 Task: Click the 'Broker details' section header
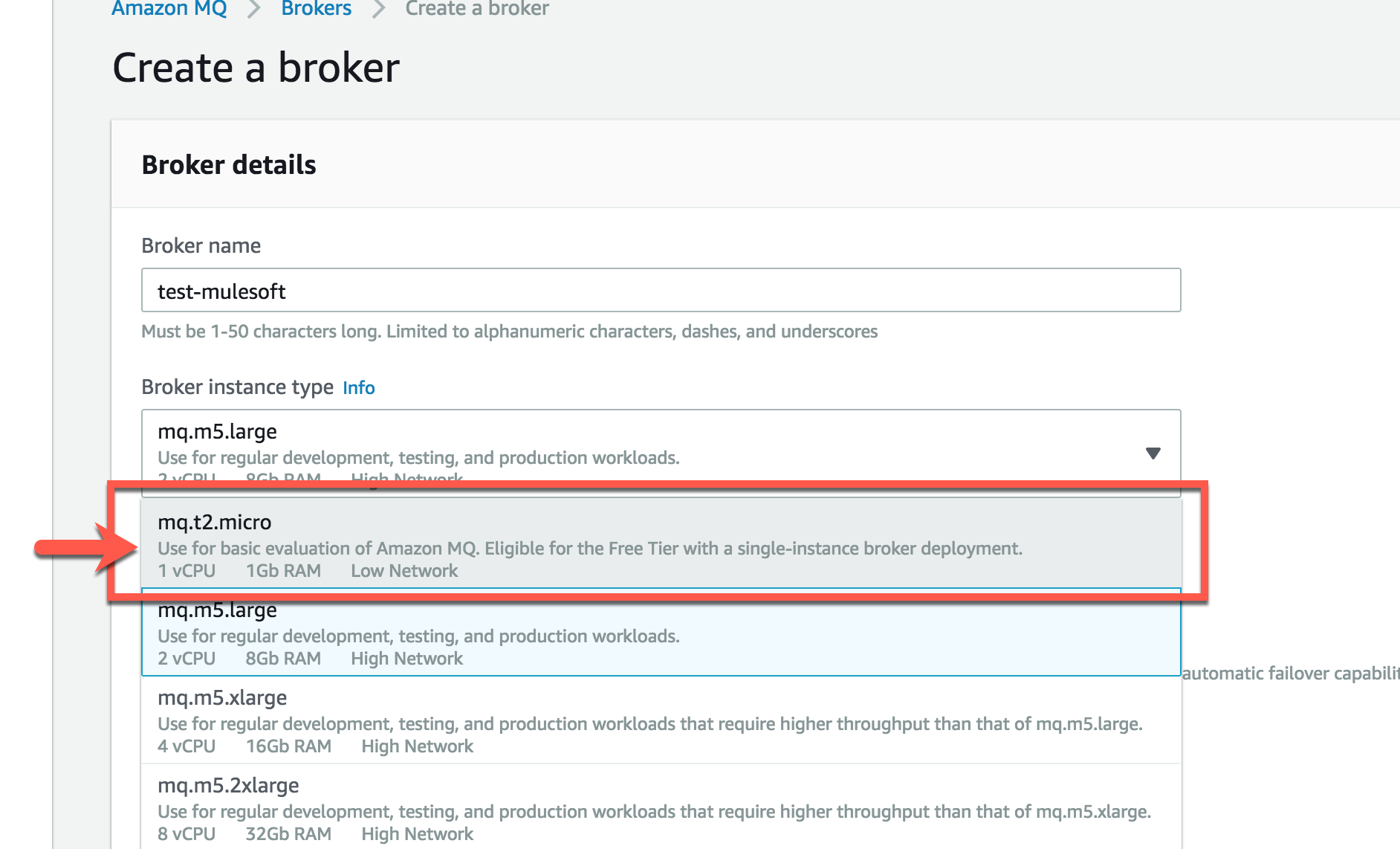pyautogui.click(x=228, y=164)
